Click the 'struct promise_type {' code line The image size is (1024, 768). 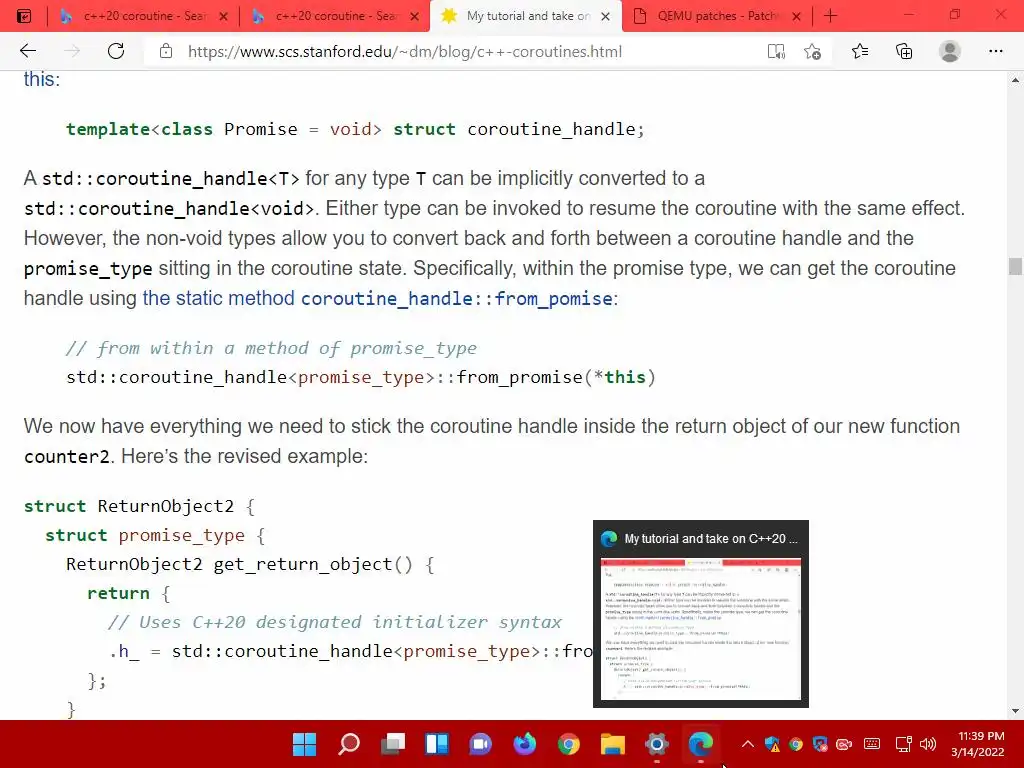155,536
